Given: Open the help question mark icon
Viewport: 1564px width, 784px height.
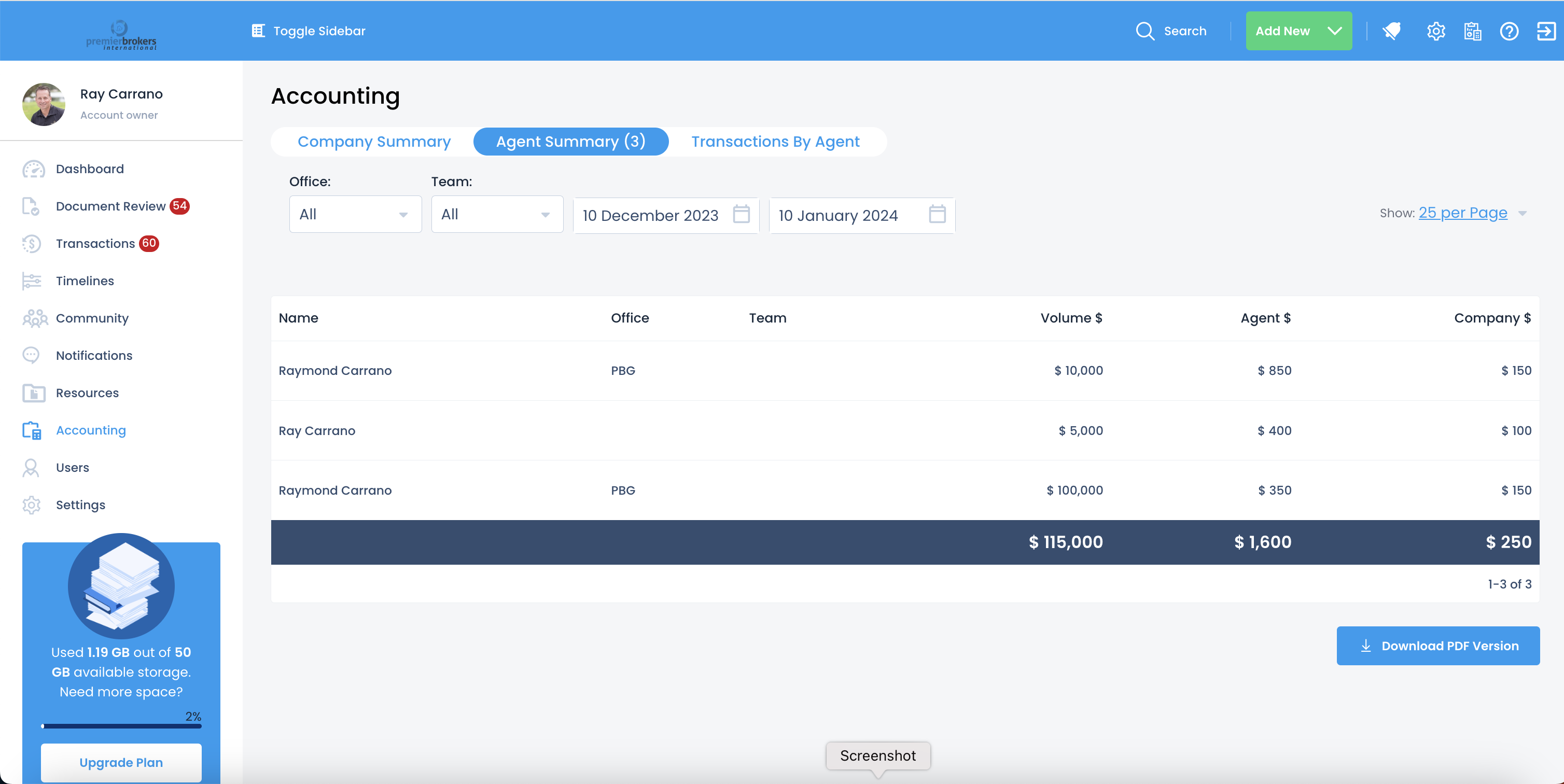Looking at the screenshot, I should (1509, 31).
